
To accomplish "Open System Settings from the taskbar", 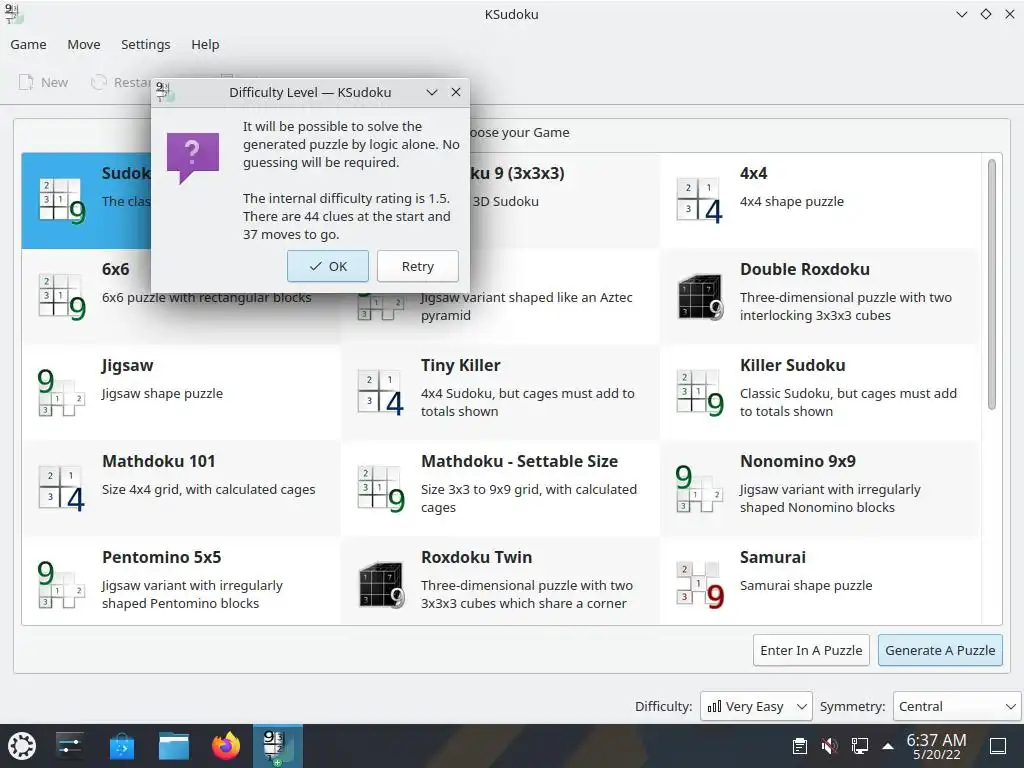I will (69, 746).
